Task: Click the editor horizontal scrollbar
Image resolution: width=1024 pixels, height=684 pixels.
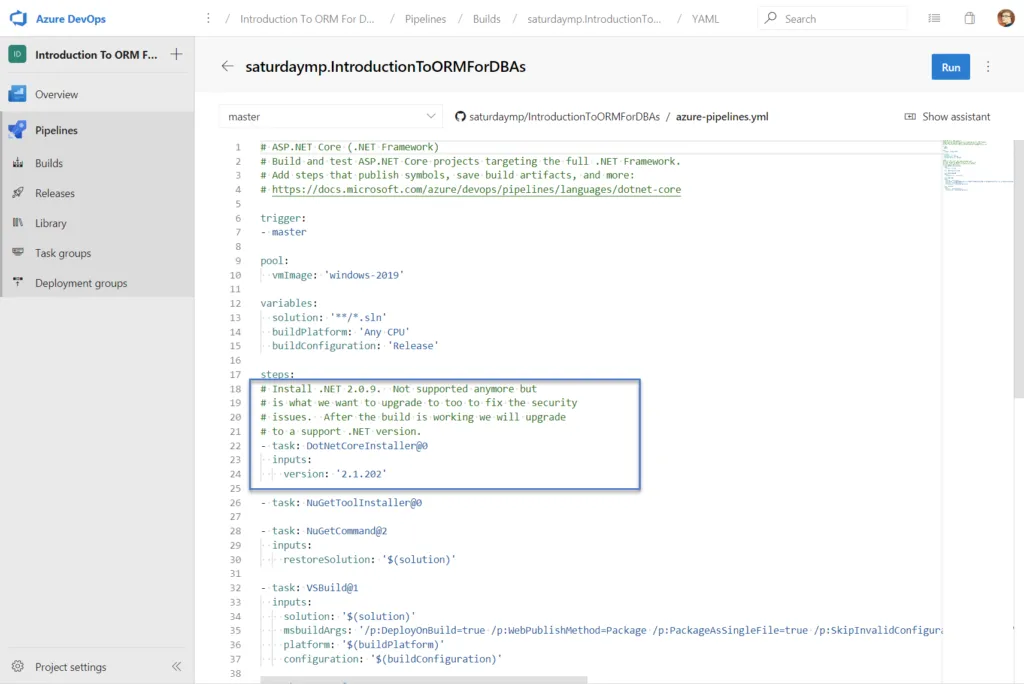Action: [423, 680]
